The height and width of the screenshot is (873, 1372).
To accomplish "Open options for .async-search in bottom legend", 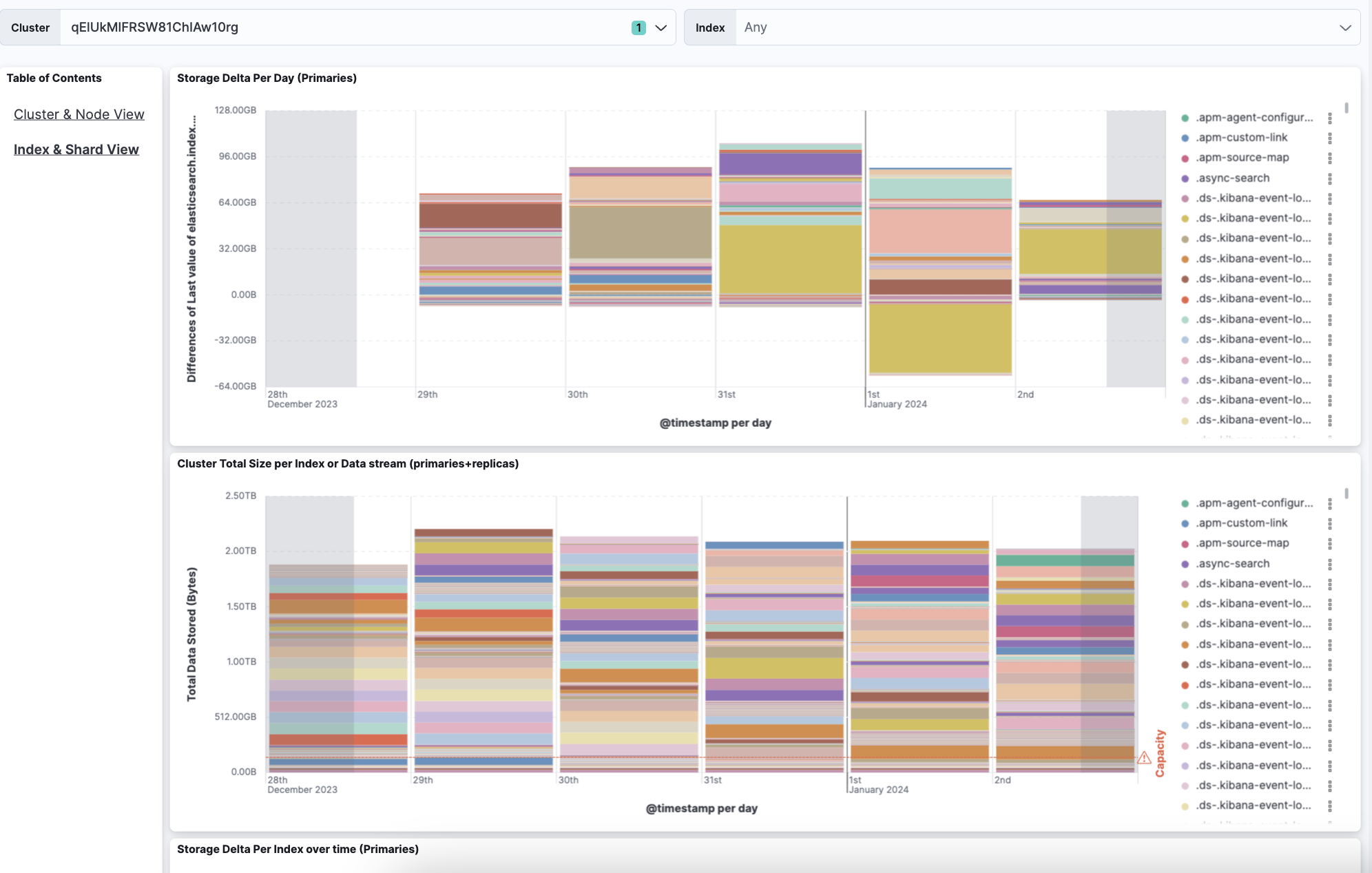I will pyautogui.click(x=1329, y=564).
